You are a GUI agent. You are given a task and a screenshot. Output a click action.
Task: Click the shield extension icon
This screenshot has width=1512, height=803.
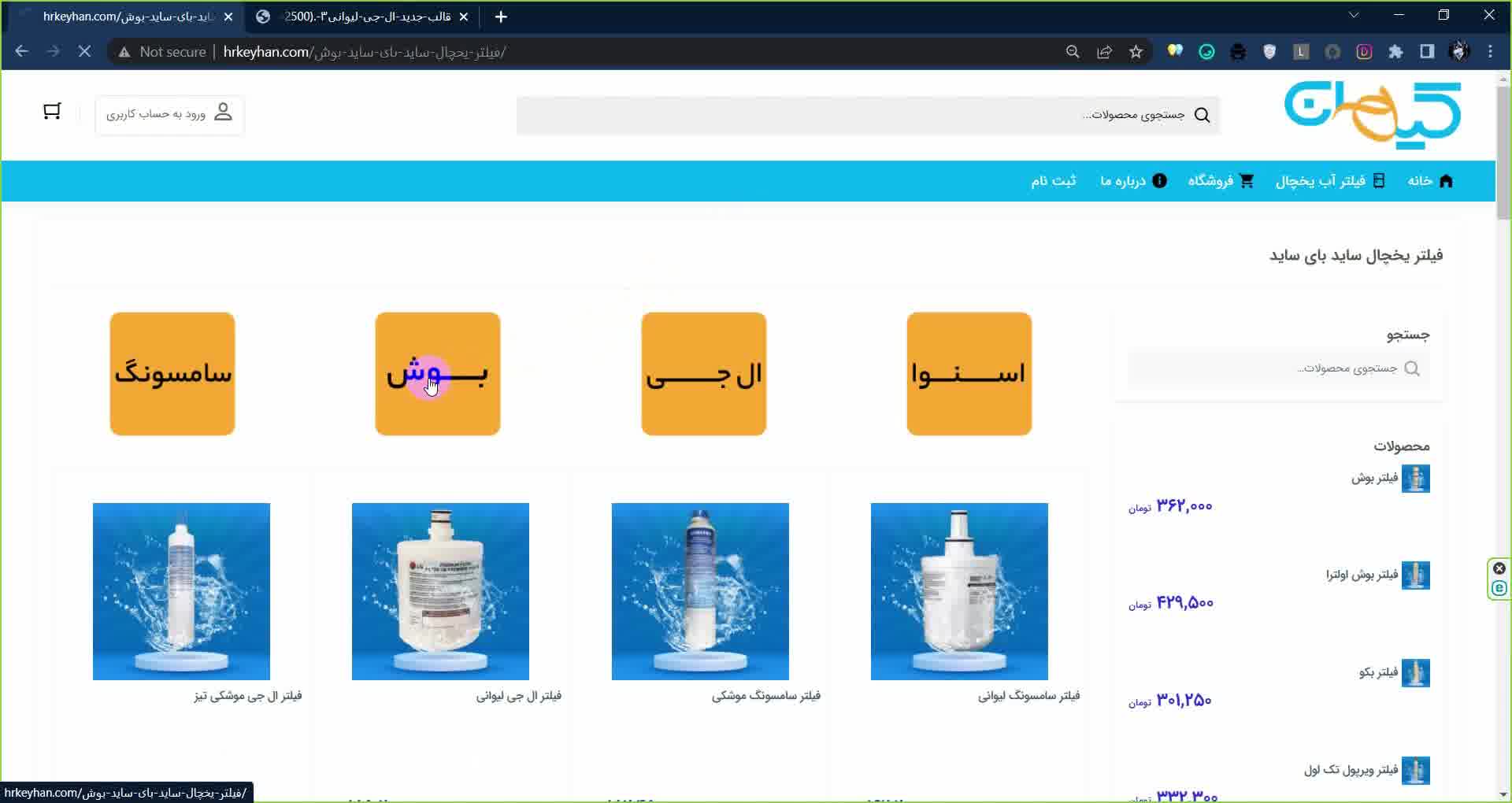[x=1269, y=52]
